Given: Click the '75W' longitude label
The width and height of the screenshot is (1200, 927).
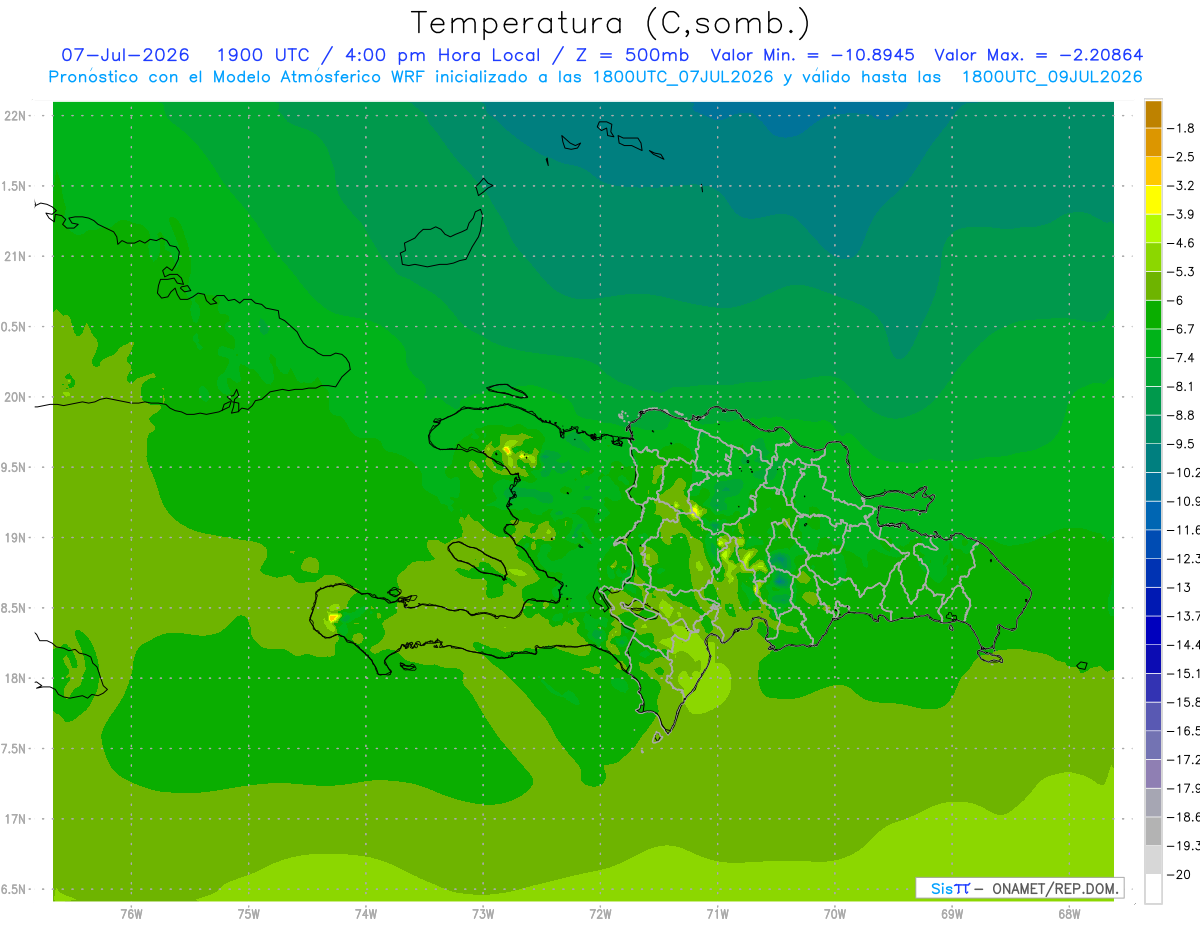Looking at the screenshot, I should coord(249,914).
